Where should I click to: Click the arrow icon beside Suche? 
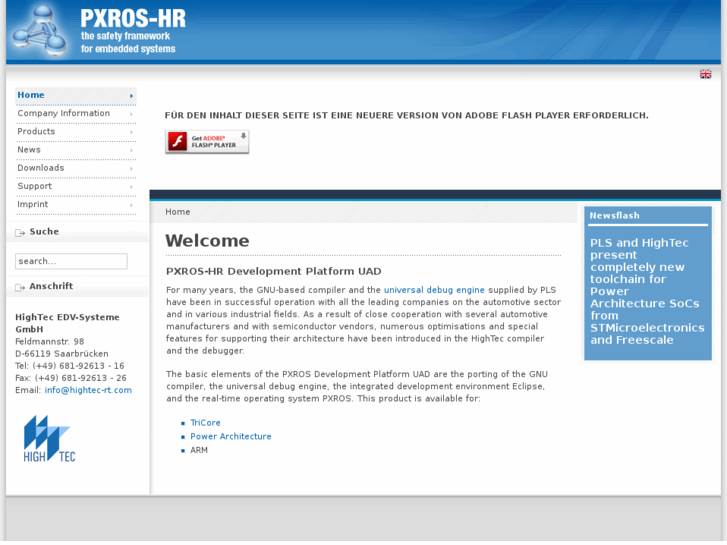coord(20,233)
